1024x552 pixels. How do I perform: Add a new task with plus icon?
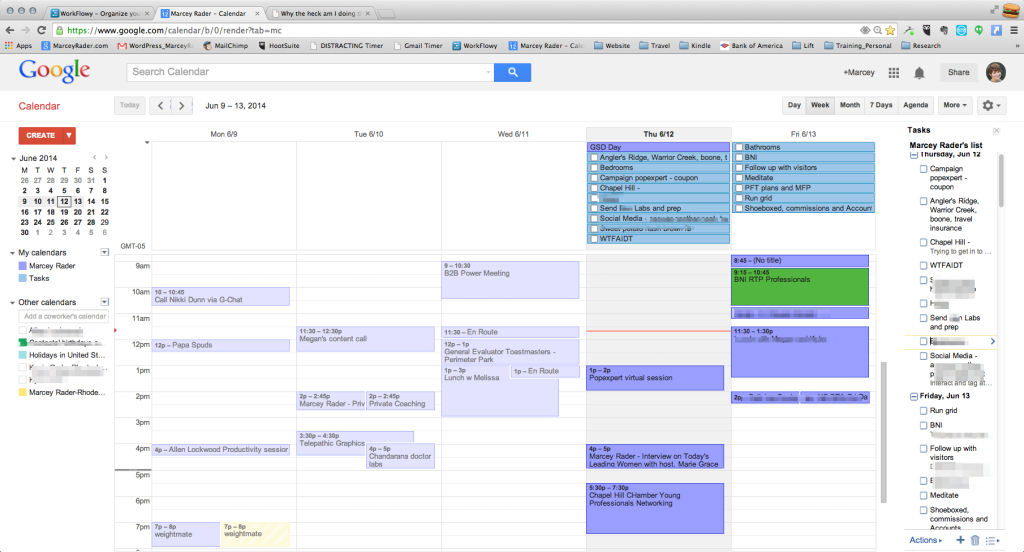point(960,540)
